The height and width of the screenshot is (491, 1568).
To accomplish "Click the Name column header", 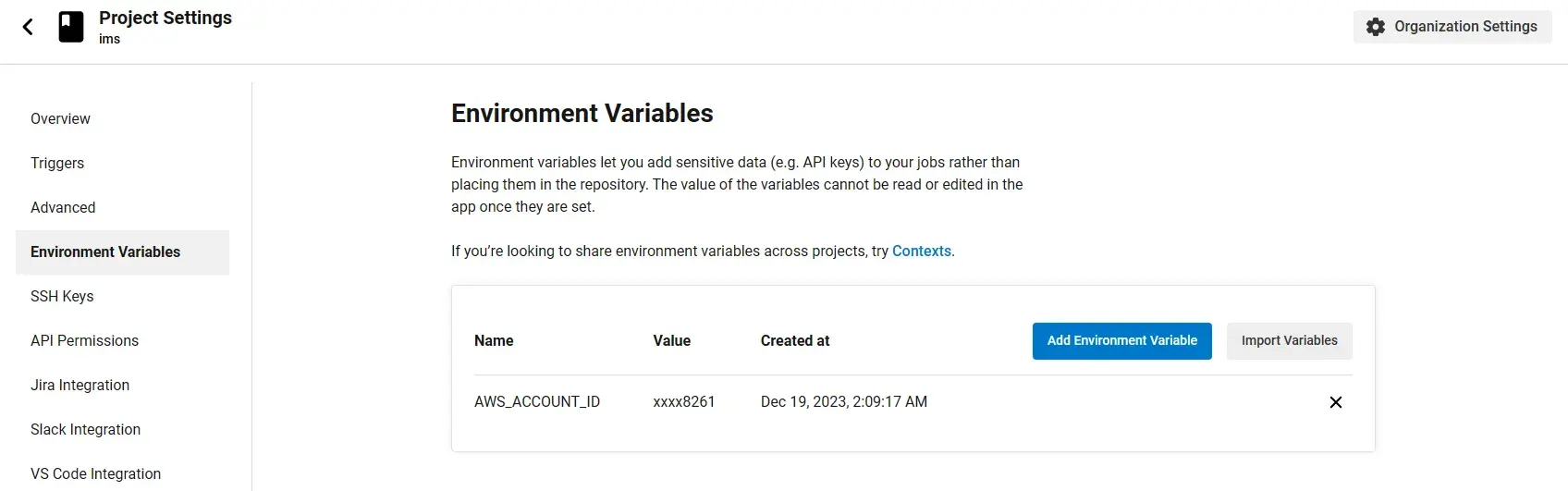I will [494, 341].
